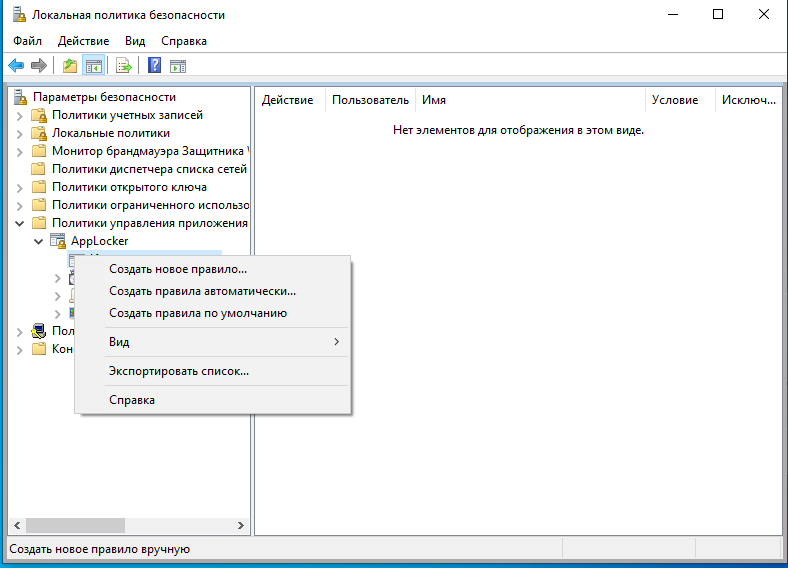Maximize the Local Security Policy window
This screenshot has height=568, width=788.
point(718,14)
